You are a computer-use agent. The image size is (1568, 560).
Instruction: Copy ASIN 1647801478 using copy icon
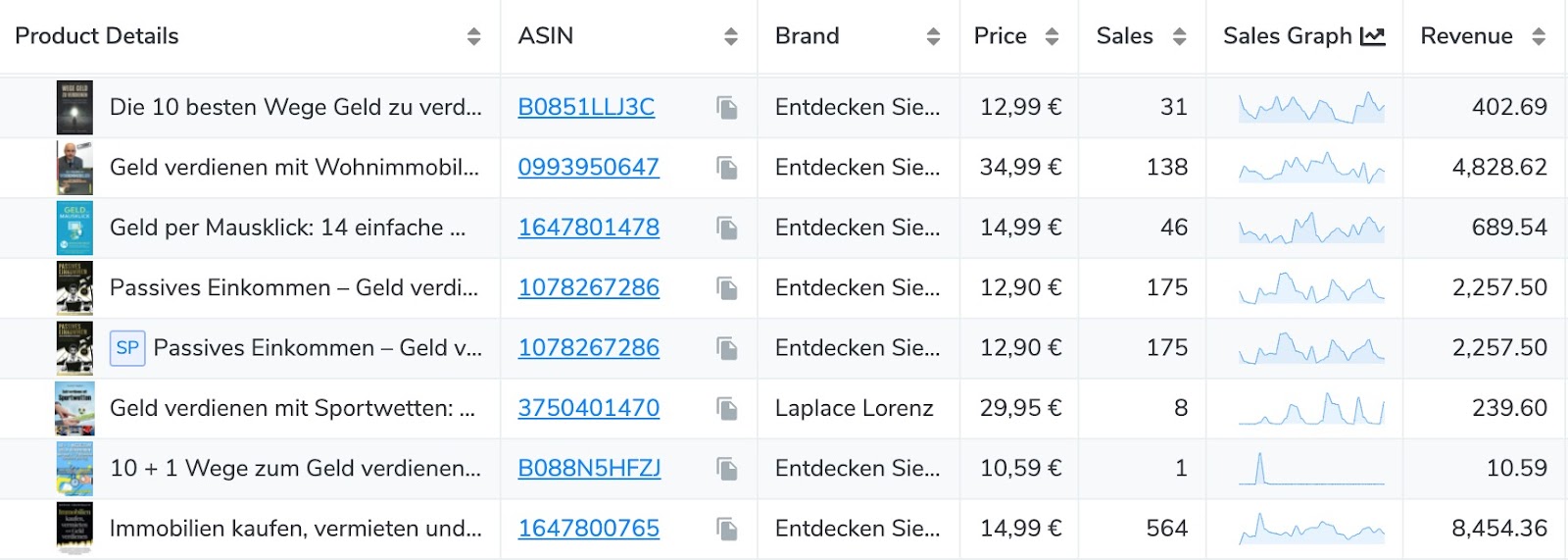(x=726, y=228)
